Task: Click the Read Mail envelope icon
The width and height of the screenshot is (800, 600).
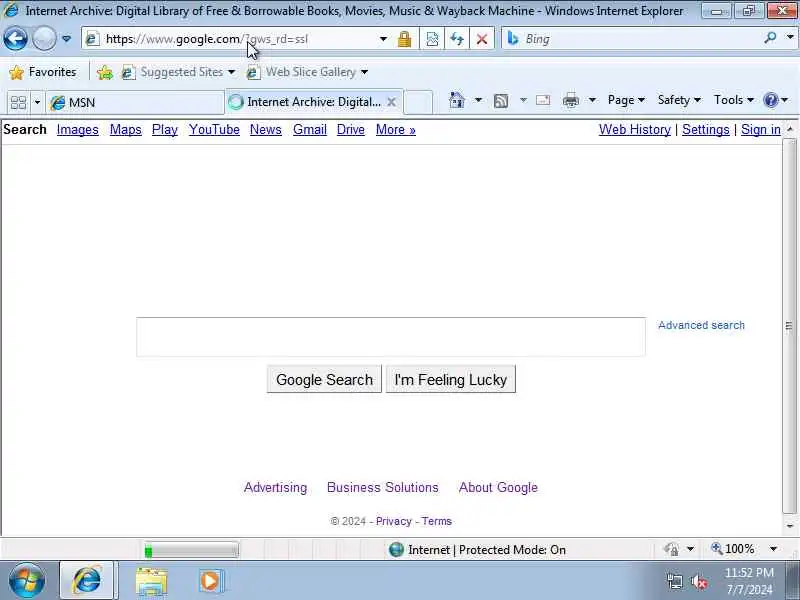Action: point(543,100)
